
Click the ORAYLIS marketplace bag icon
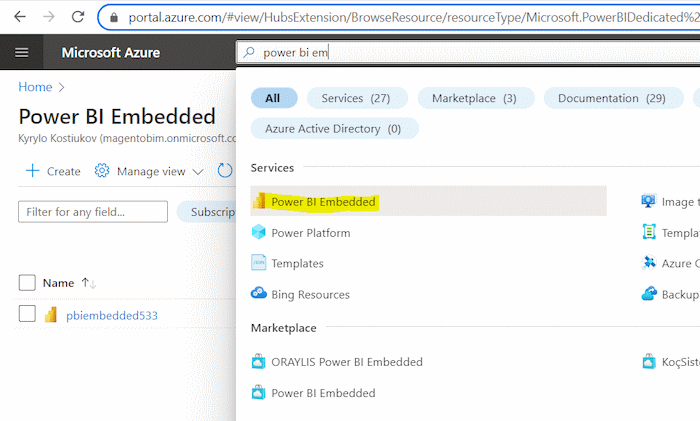(258, 361)
